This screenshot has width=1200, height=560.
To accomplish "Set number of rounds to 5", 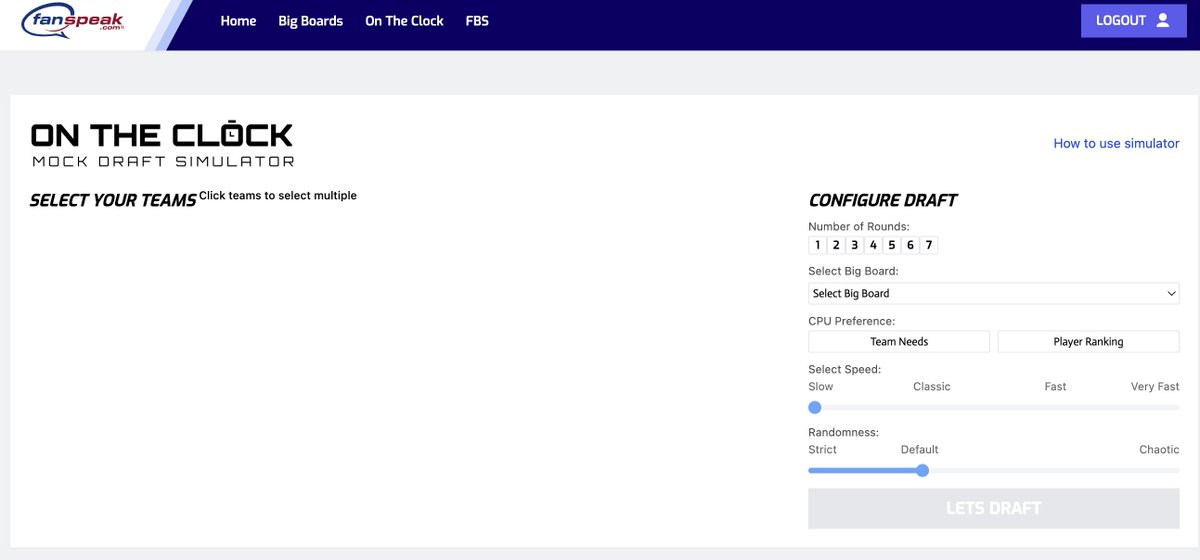I will pyautogui.click(x=891, y=245).
